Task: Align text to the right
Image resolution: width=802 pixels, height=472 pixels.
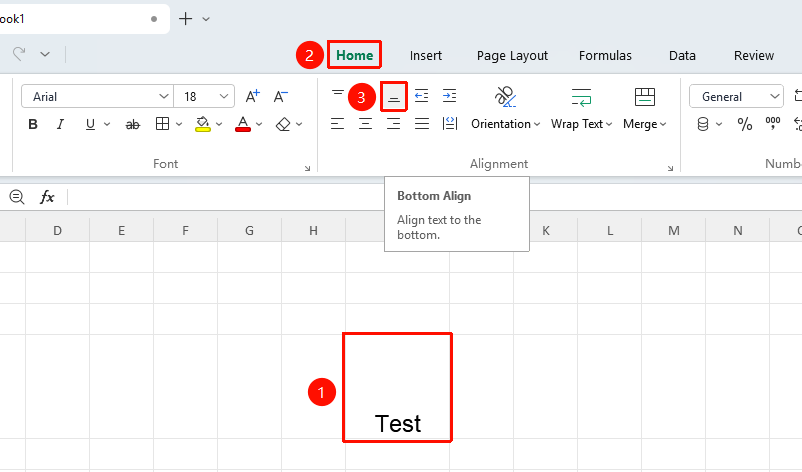Action: click(x=393, y=124)
